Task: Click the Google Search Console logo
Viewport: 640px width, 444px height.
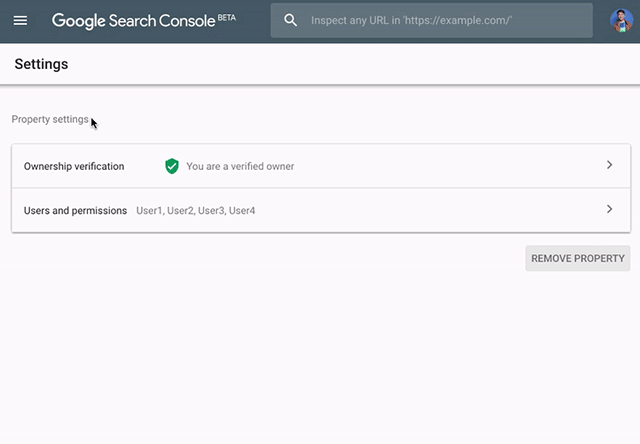Action: (133, 21)
